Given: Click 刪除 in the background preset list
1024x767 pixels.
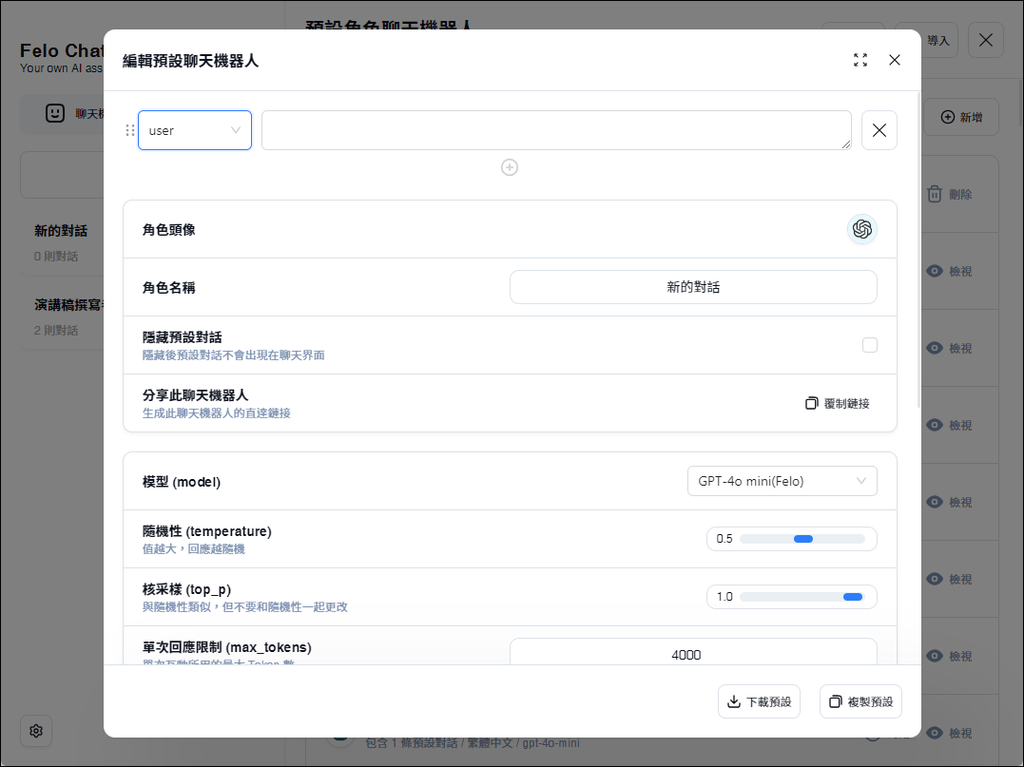Looking at the screenshot, I should coord(950,194).
